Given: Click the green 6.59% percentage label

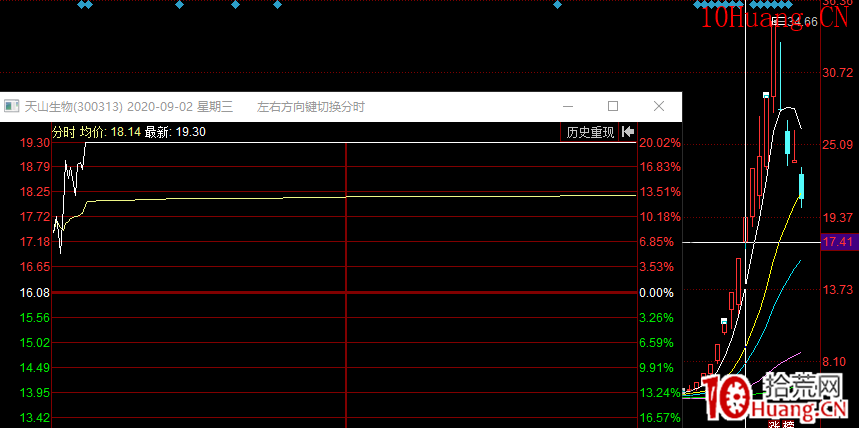Looking at the screenshot, I should (657, 343).
